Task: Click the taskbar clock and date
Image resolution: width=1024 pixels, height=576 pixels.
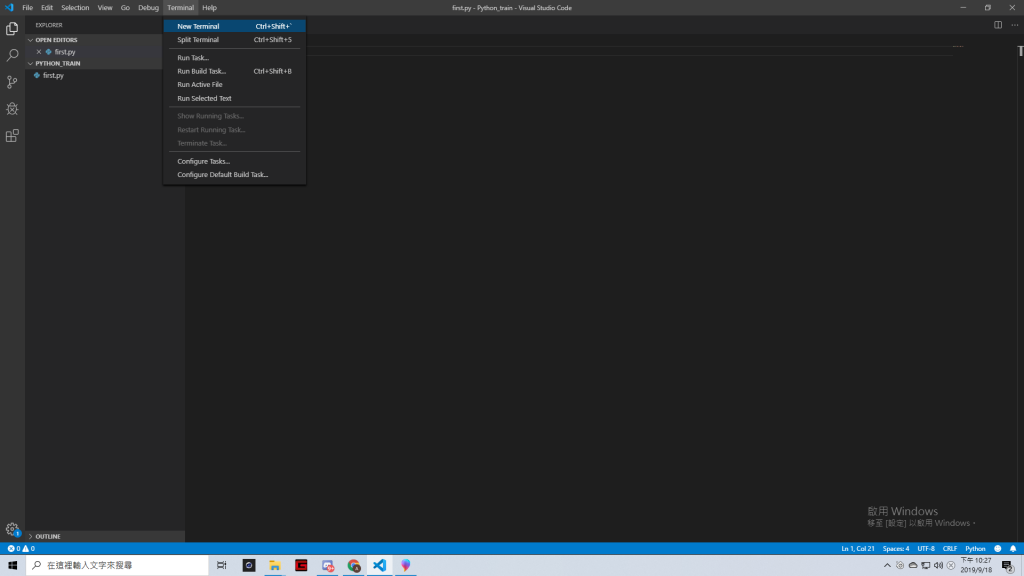Action: pyautogui.click(x=976, y=566)
